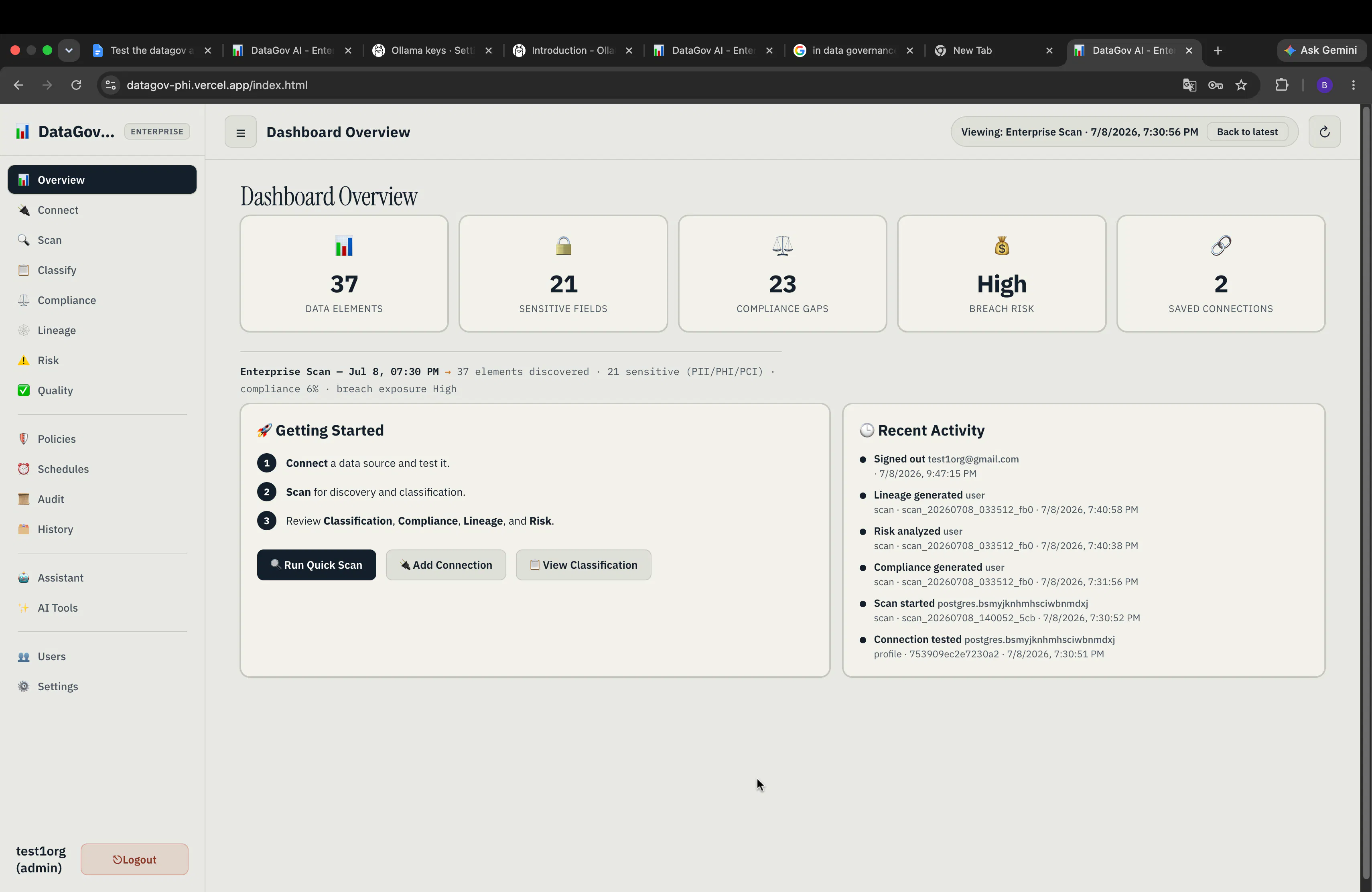The width and height of the screenshot is (1372, 892).
Task: Click the Run Quick Scan button
Action: 317,565
